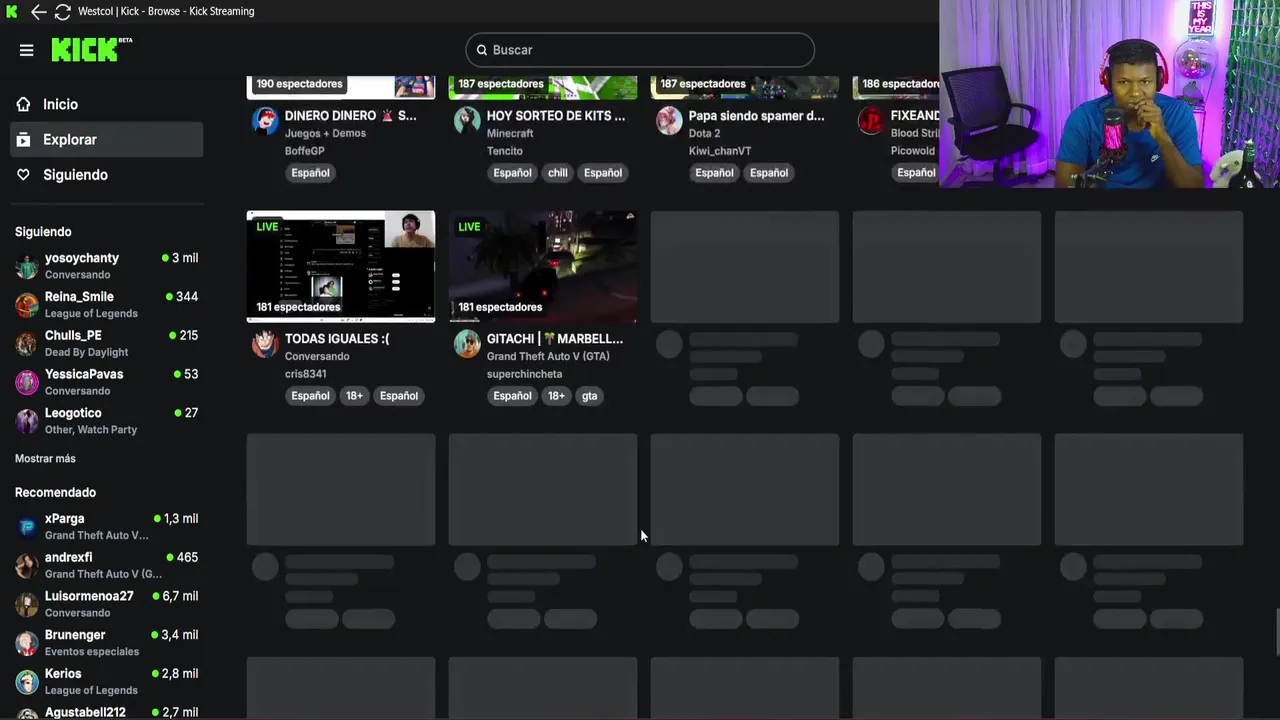Screen dimensions: 1280x720
Task: Open Agustabell212's channel avatar
Action: click(x=27, y=714)
